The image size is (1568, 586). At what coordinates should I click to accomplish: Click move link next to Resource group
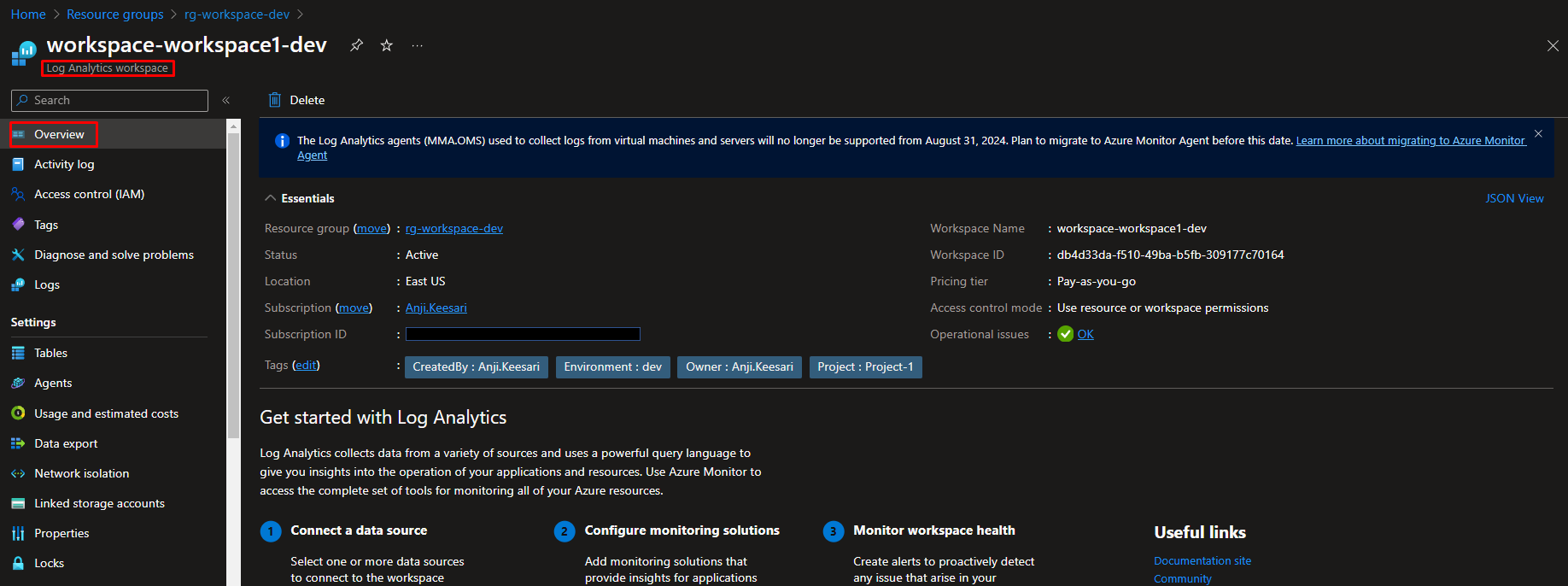pyautogui.click(x=372, y=228)
